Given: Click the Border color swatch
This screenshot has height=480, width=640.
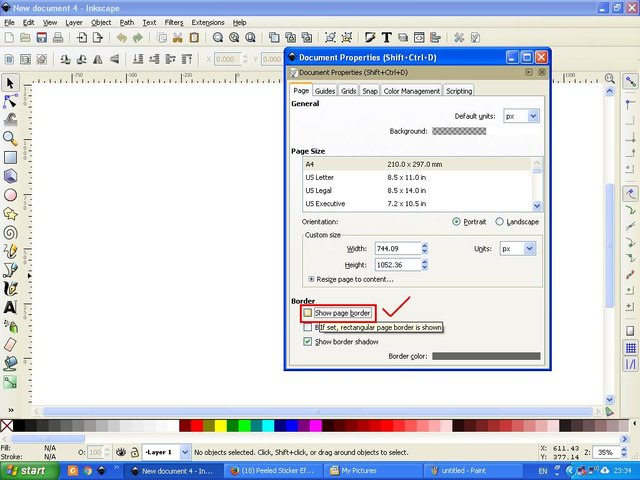Looking at the screenshot, I should tap(486, 356).
